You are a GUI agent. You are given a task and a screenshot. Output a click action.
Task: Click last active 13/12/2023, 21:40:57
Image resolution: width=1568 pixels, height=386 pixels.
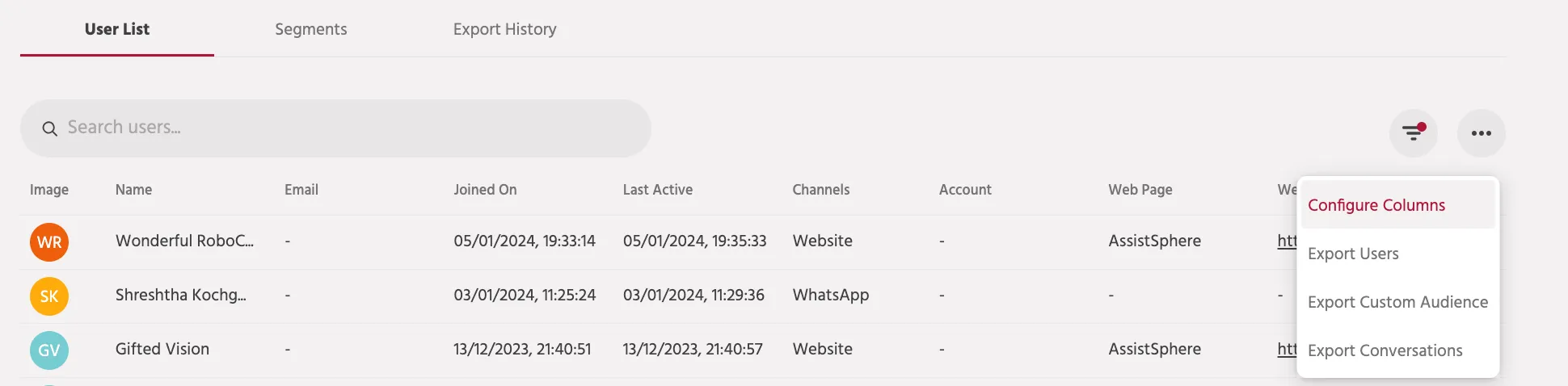693,349
